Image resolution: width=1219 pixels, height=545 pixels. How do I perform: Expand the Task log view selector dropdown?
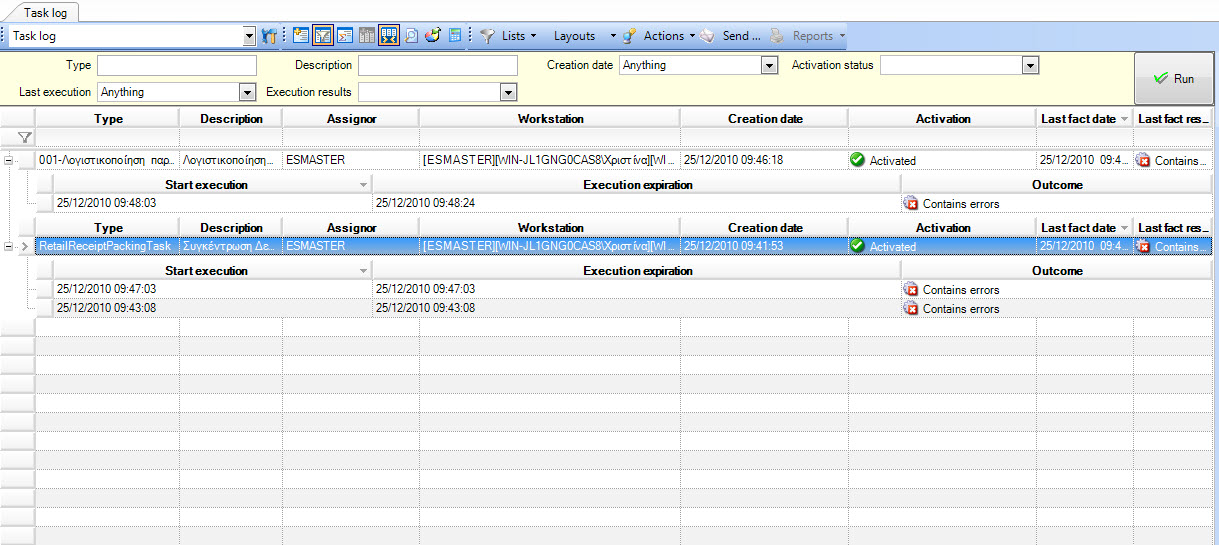(250, 36)
